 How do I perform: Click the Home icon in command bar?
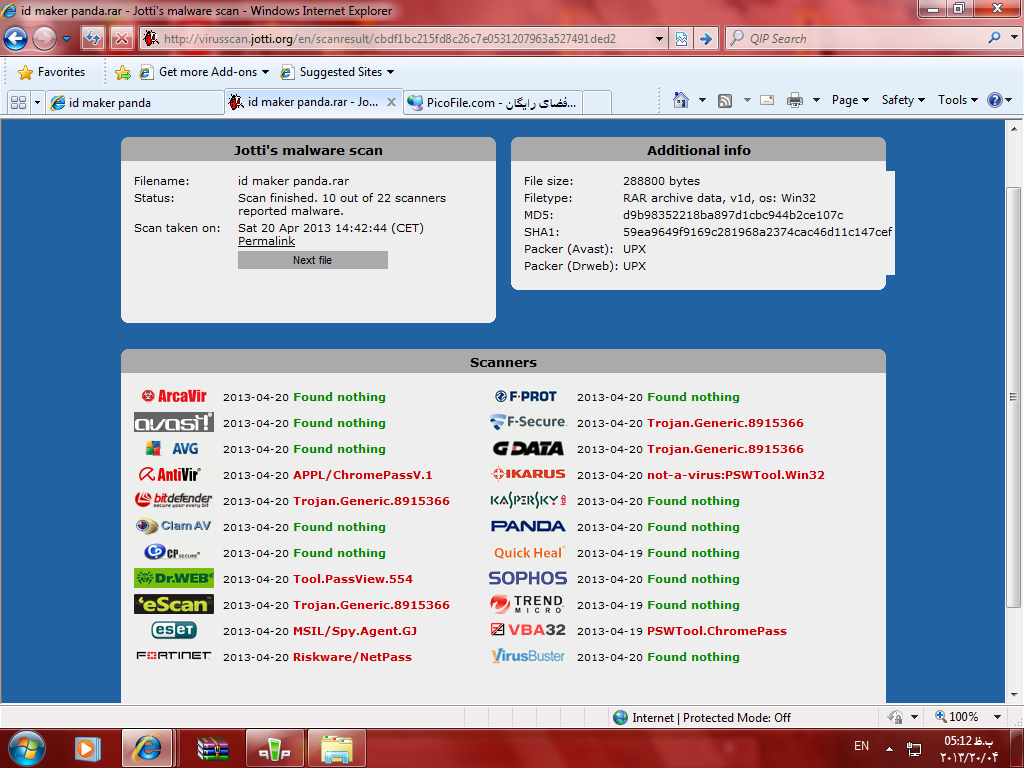click(x=681, y=100)
